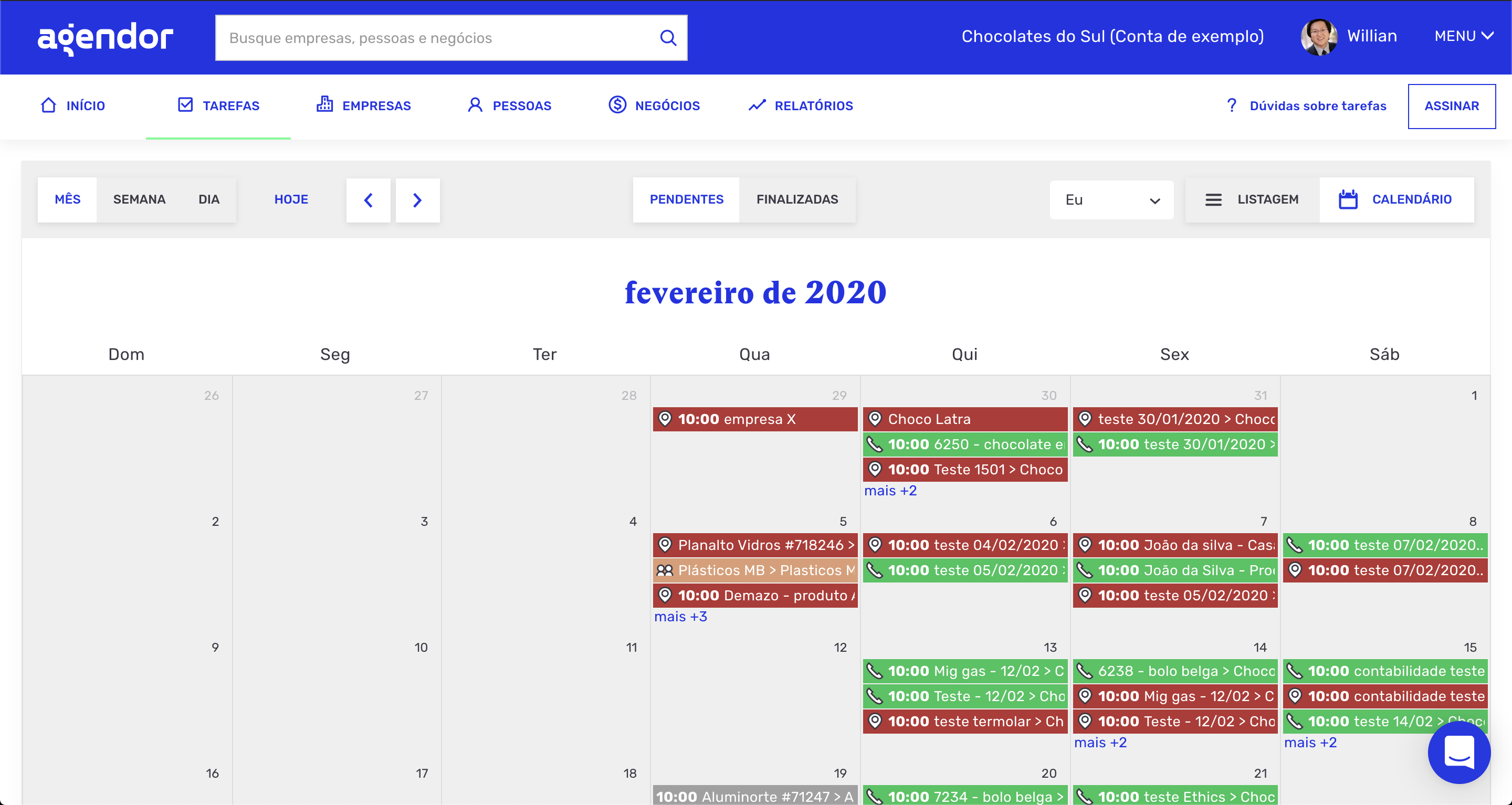Open the RELATÓRIOS tab
The image size is (1512, 805).
801,105
